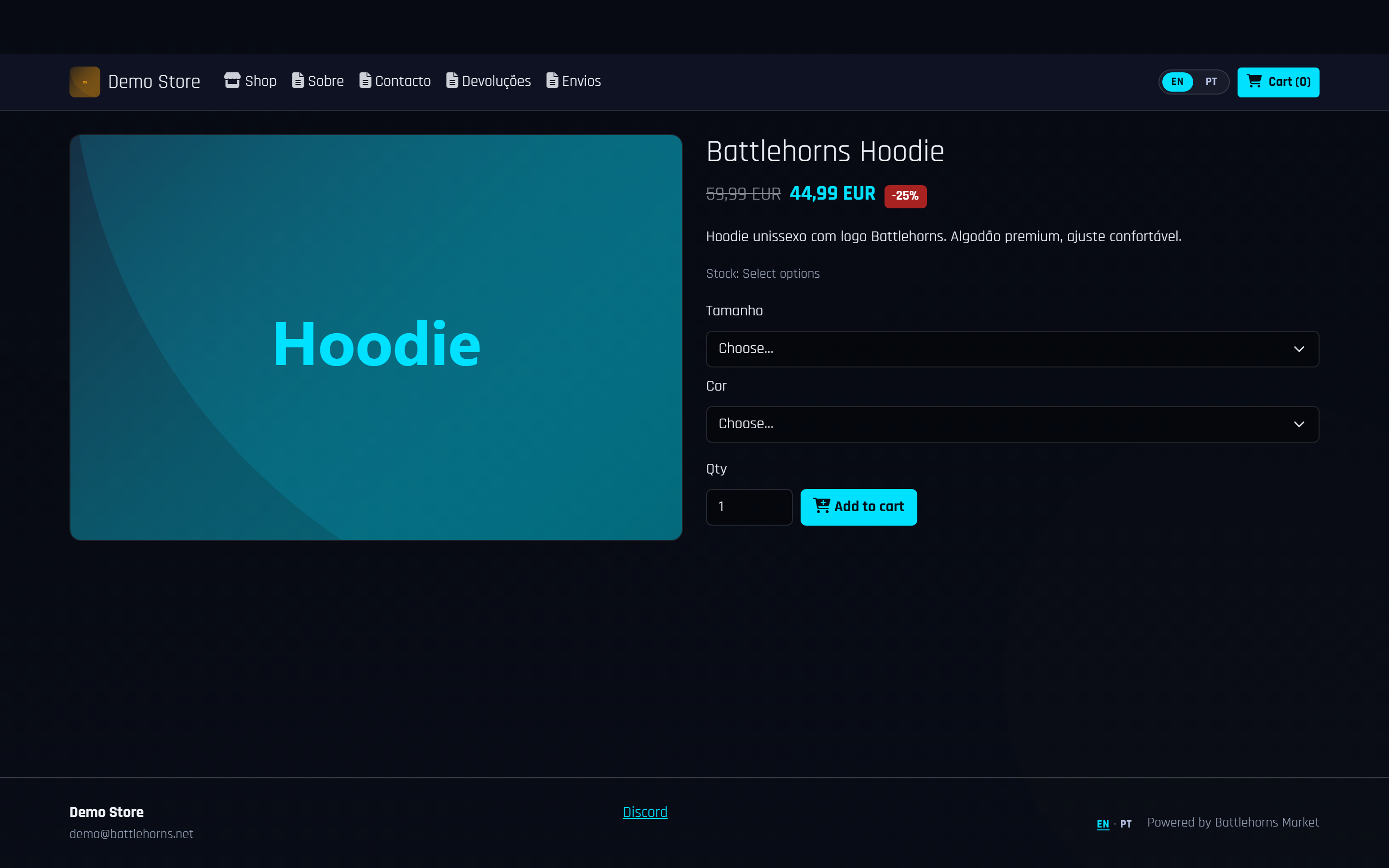Screen dimensions: 1389x868
Task: Click the Add to cart button
Action: pyautogui.click(x=858, y=507)
